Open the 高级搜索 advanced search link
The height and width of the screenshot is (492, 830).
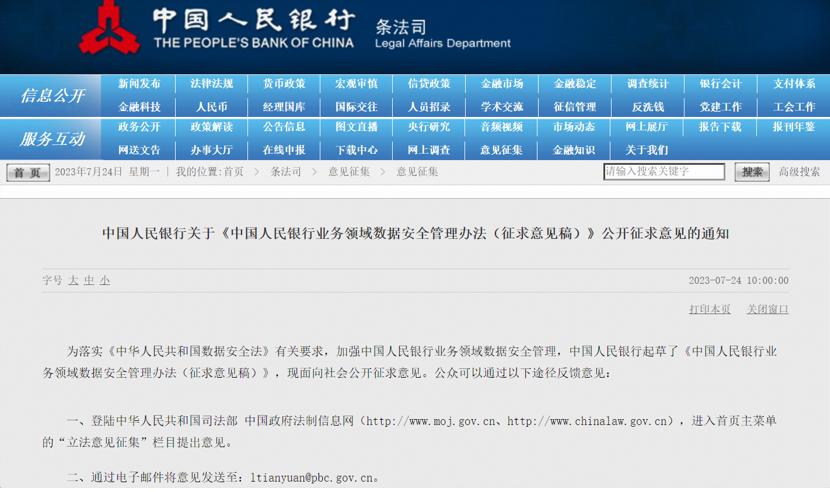[799, 172]
